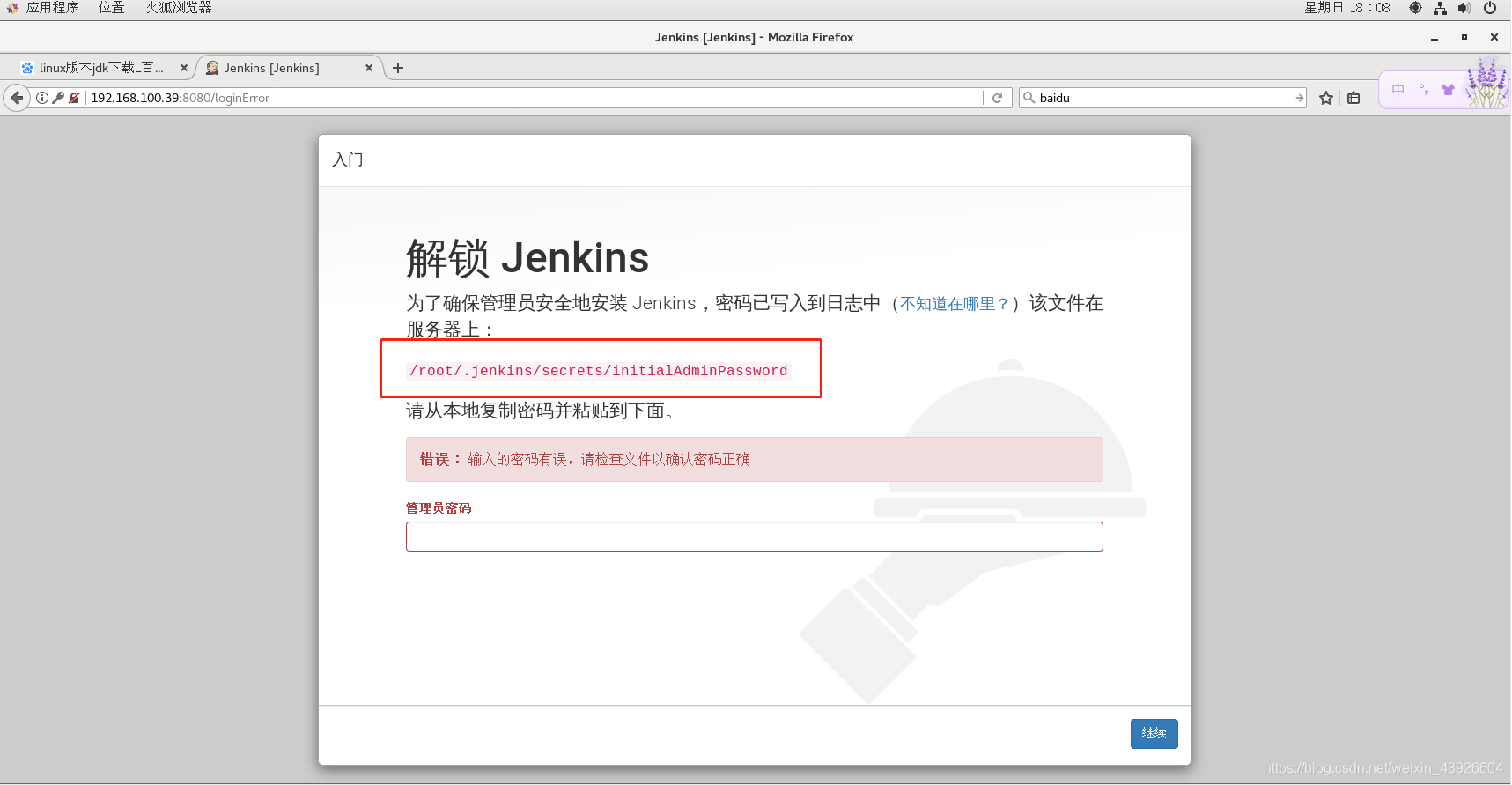Open the 位置 menu
Viewport: 1512px width, 785px height.
click(111, 8)
